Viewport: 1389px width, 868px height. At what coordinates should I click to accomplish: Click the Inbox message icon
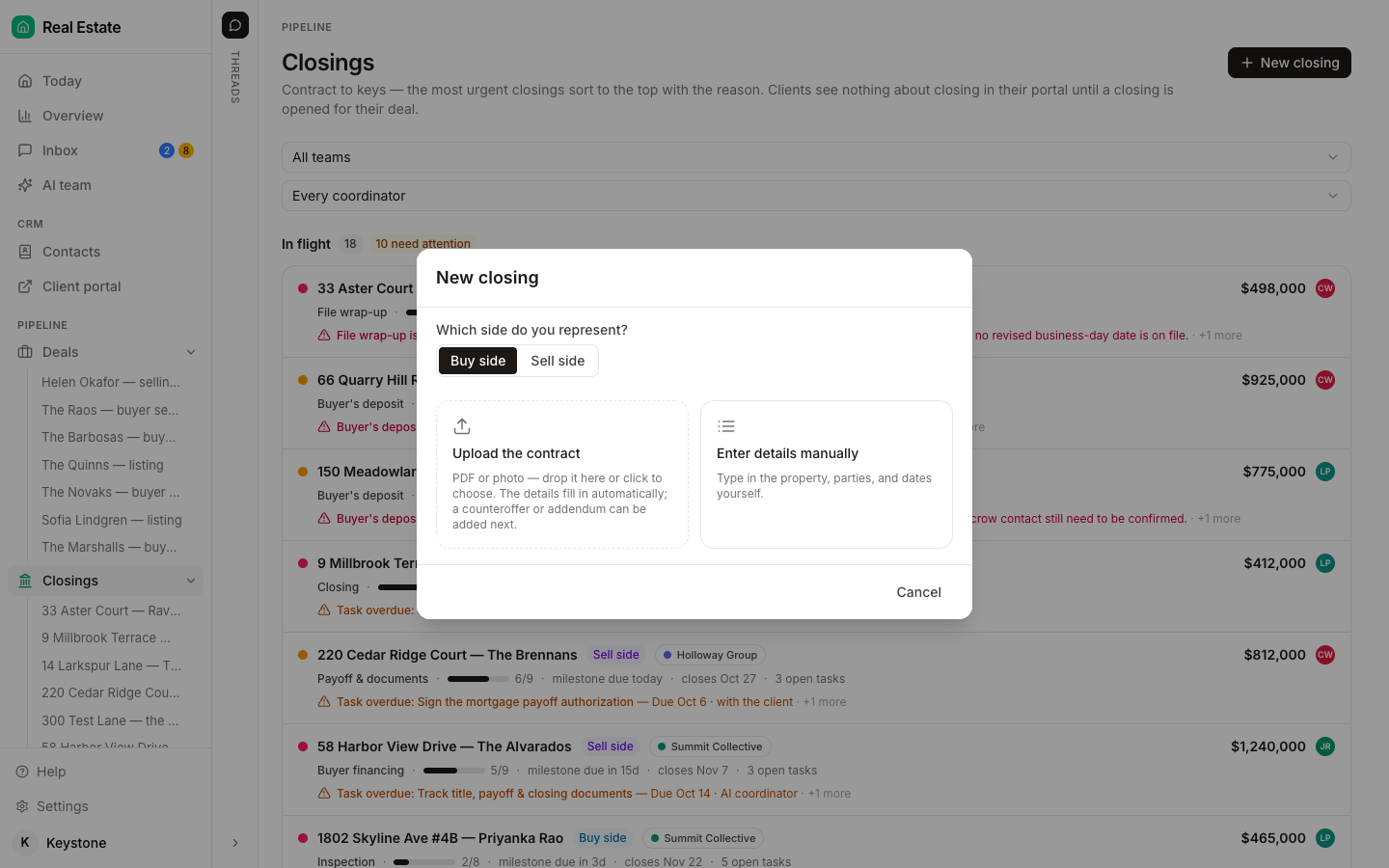coord(25,150)
